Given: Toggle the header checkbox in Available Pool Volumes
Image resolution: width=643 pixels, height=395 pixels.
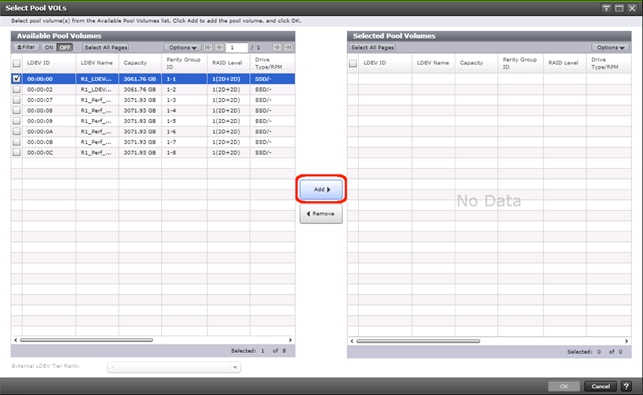Looking at the screenshot, I should [x=16, y=64].
